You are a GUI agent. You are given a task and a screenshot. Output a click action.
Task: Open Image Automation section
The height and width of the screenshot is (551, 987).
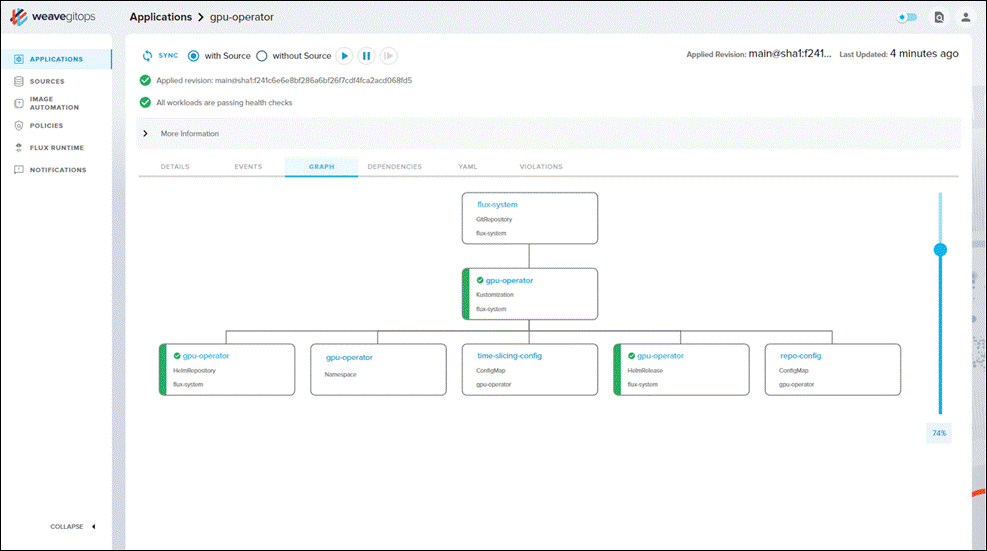54,103
